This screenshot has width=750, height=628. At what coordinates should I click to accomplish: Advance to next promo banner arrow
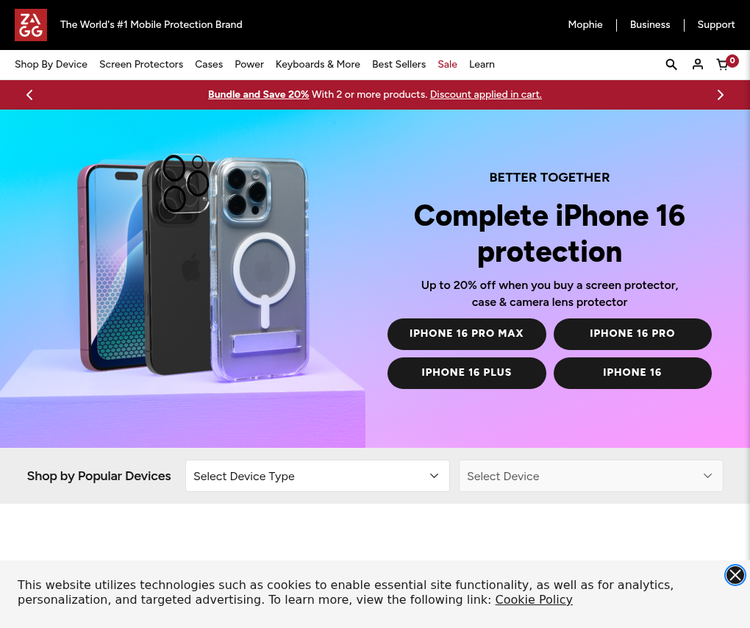point(720,95)
